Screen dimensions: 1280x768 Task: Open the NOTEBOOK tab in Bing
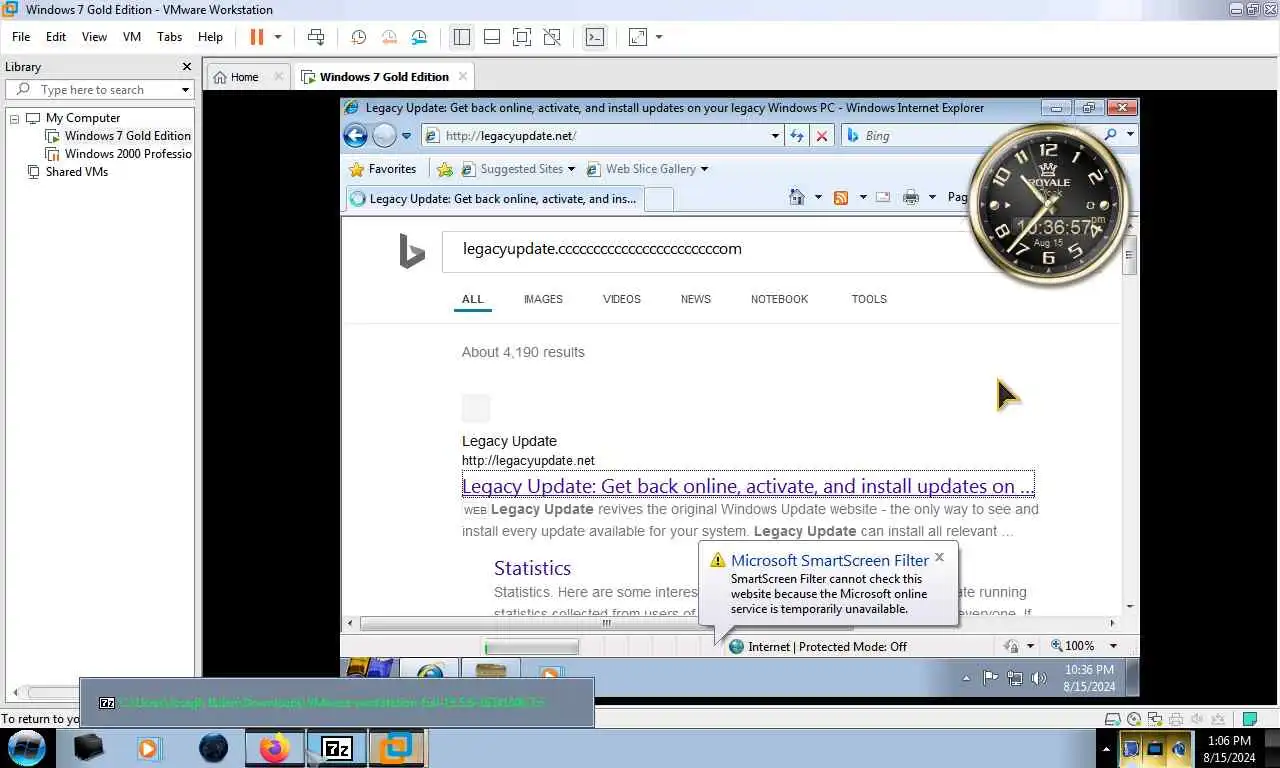tap(779, 299)
